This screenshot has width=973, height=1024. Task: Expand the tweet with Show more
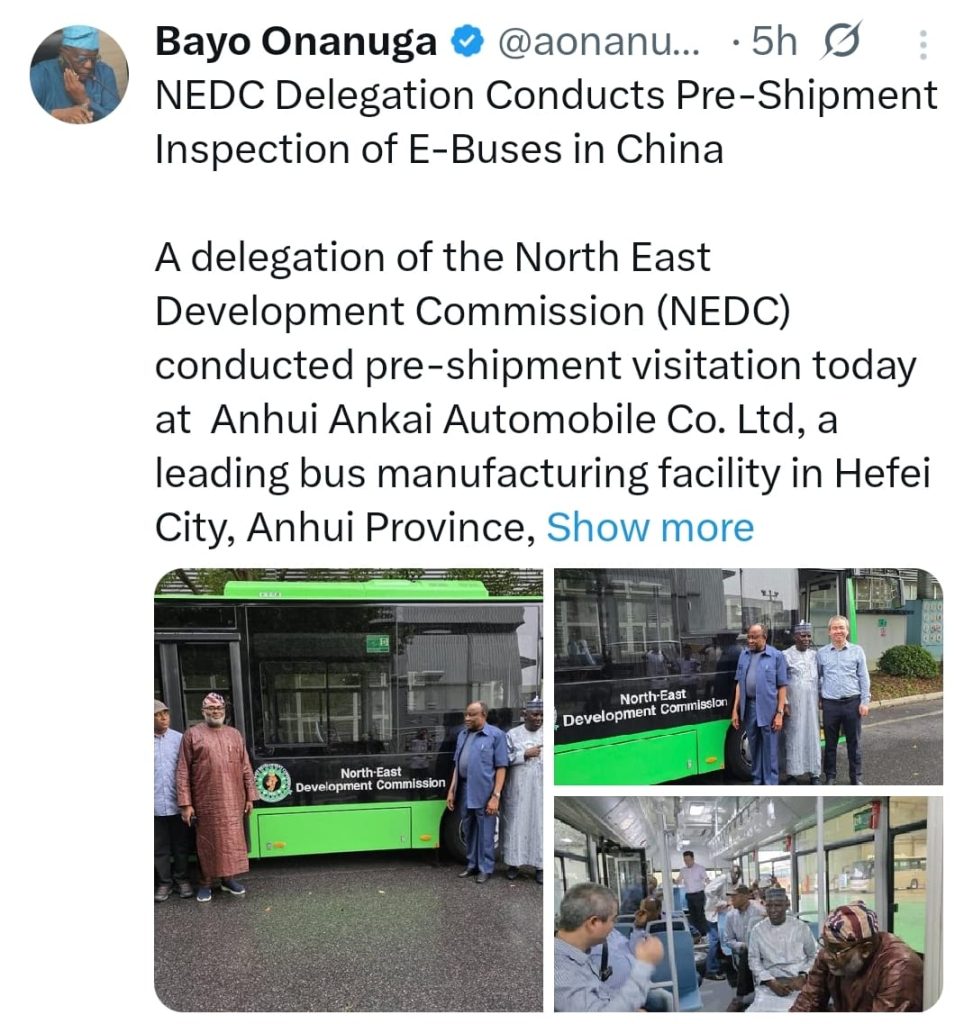[650, 527]
